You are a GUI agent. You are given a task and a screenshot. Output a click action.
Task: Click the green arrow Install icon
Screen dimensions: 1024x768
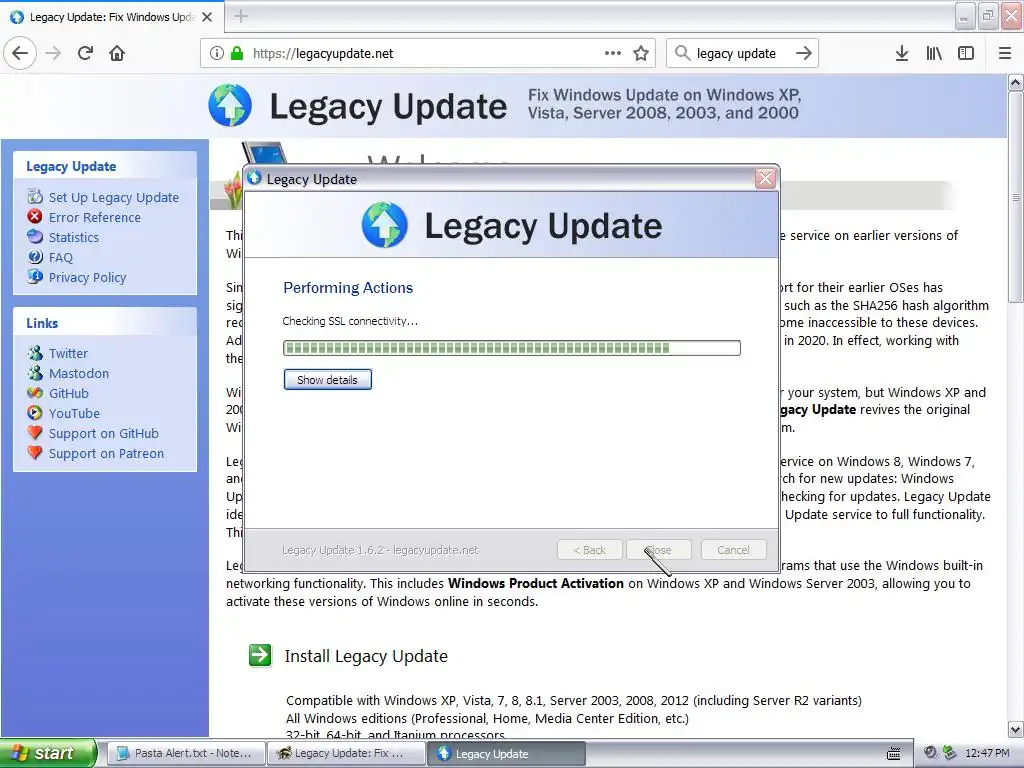tap(260, 655)
